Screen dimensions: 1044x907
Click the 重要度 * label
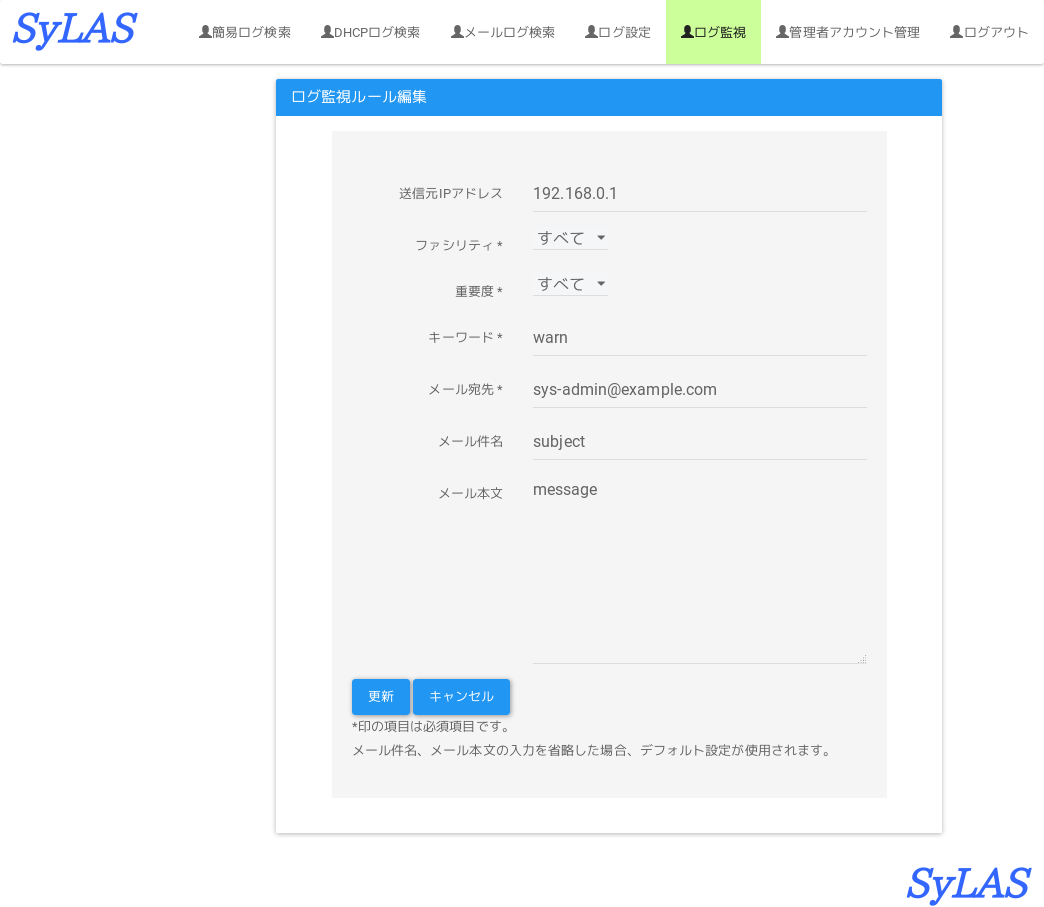coord(479,292)
